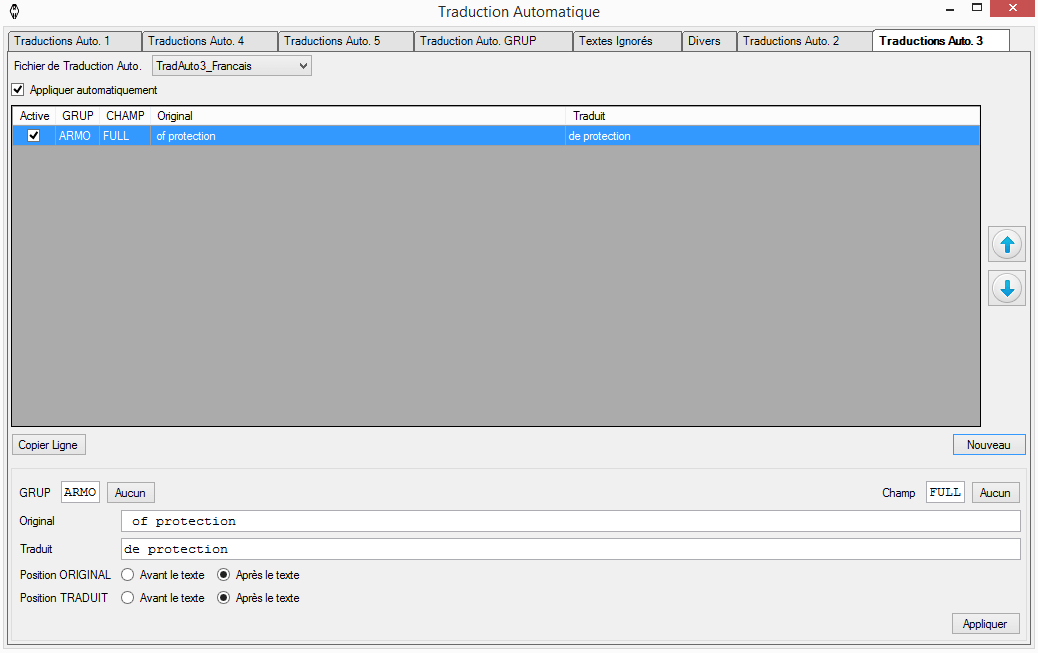Choose 'Après le texte' for Position TRADUIT
This screenshot has height=653, width=1038.
tap(224, 598)
